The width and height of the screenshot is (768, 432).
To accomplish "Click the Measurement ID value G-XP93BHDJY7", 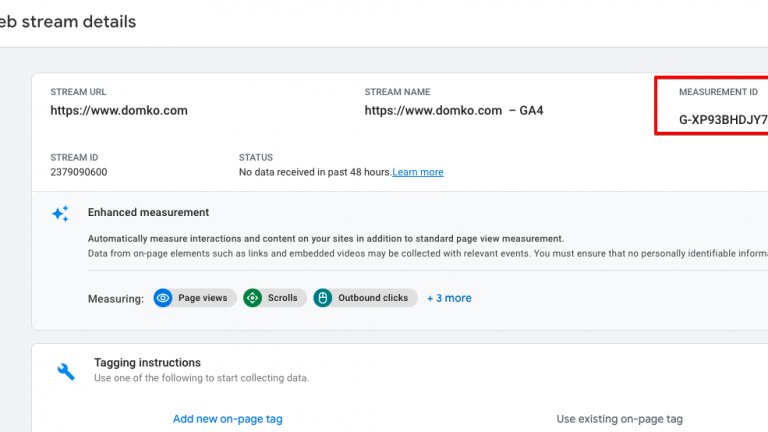I will coord(722,120).
